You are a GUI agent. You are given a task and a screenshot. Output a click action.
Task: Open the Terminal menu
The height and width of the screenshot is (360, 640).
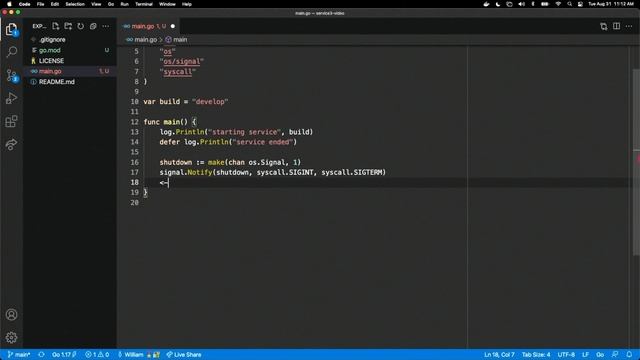[x=144, y=4]
